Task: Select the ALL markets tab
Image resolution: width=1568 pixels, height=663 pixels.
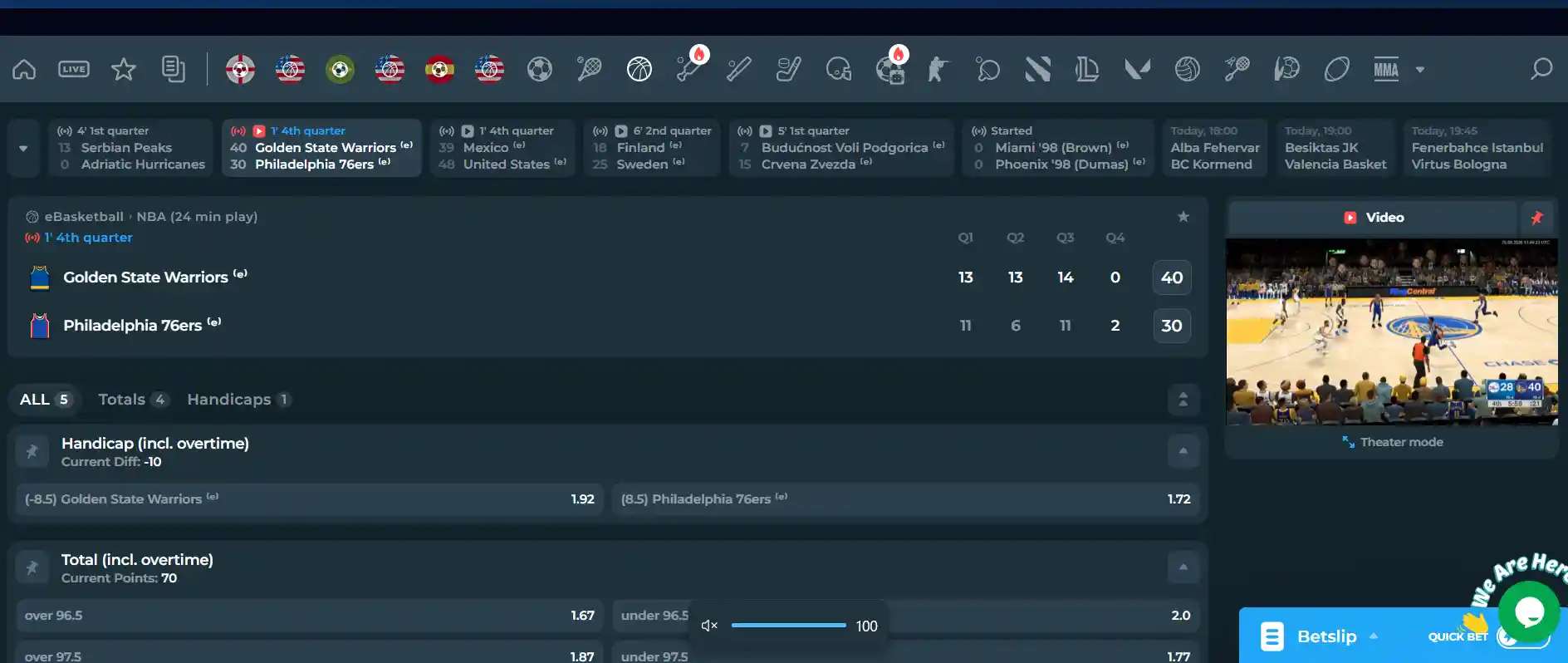Action: [x=46, y=400]
